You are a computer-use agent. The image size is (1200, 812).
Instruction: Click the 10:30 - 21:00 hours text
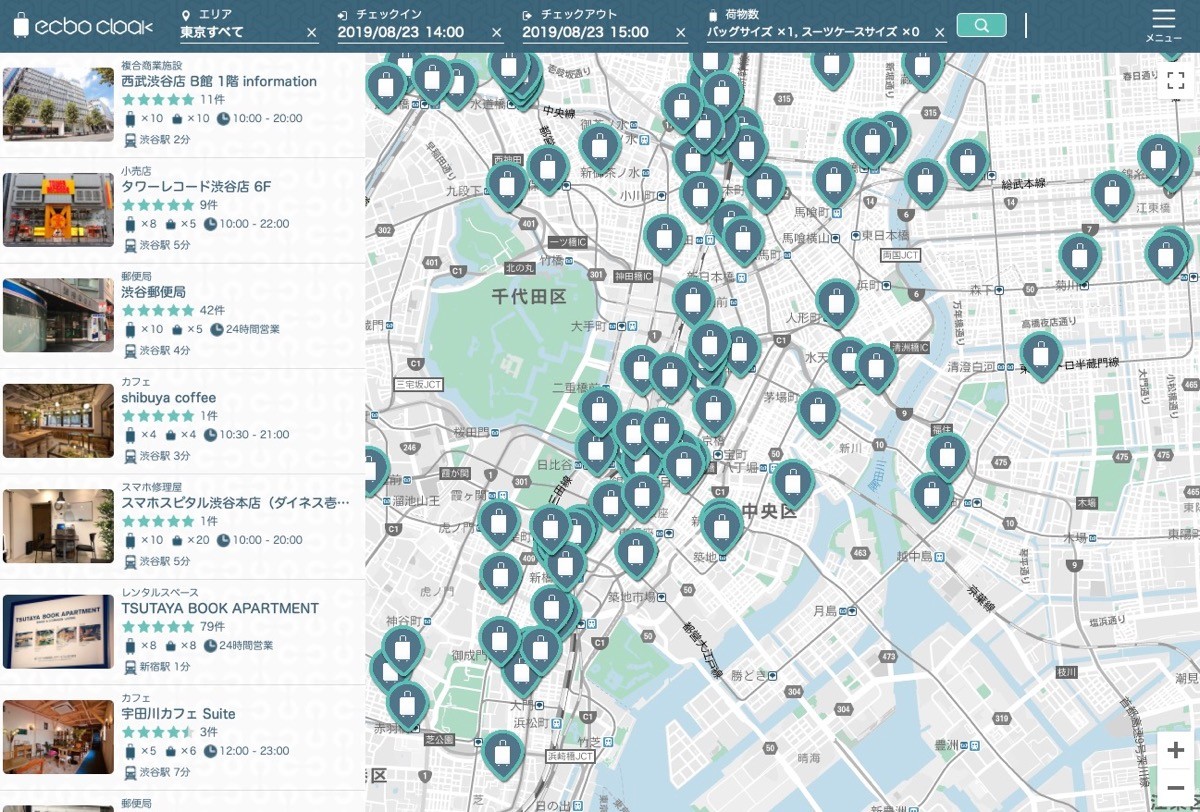[255, 435]
